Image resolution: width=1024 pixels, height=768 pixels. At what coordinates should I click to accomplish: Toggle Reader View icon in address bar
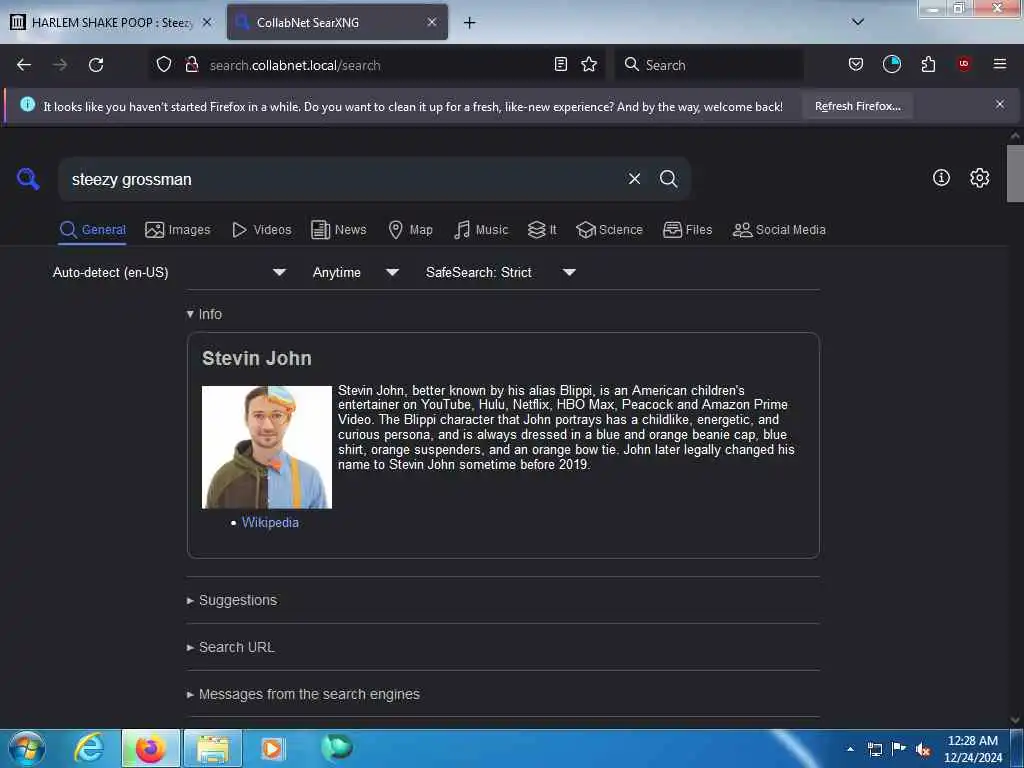pyautogui.click(x=560, y=64)
